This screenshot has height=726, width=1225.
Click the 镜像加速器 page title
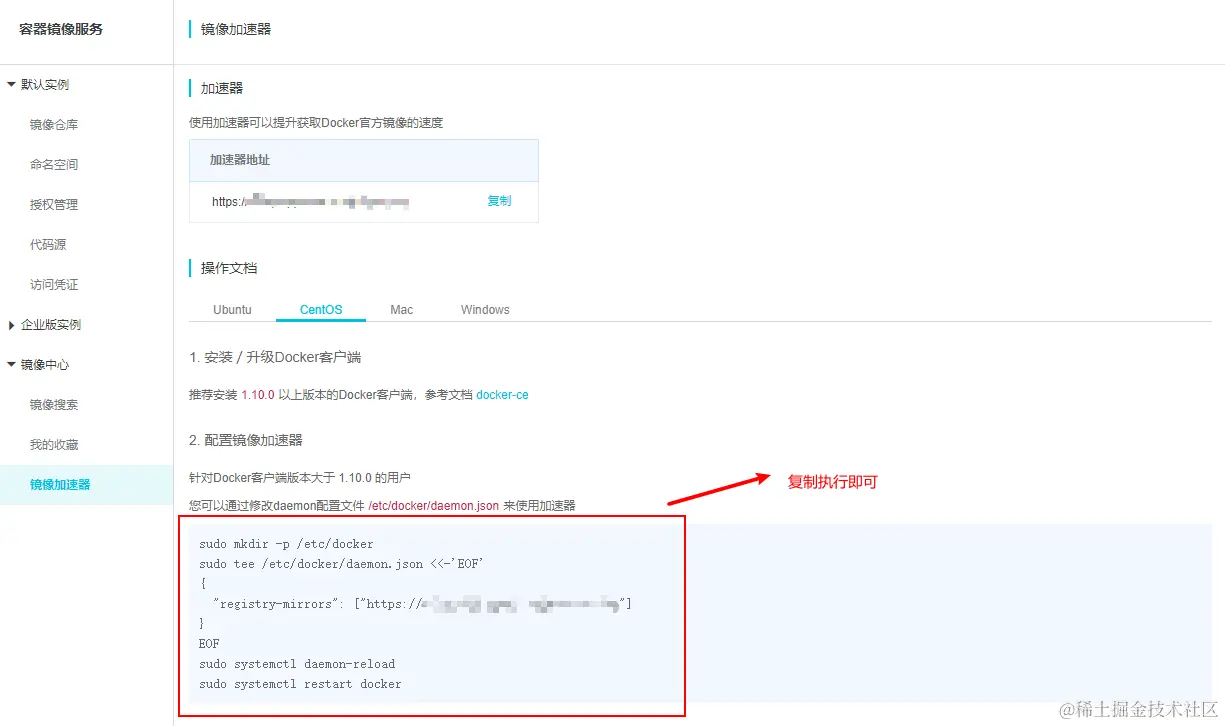236,30
